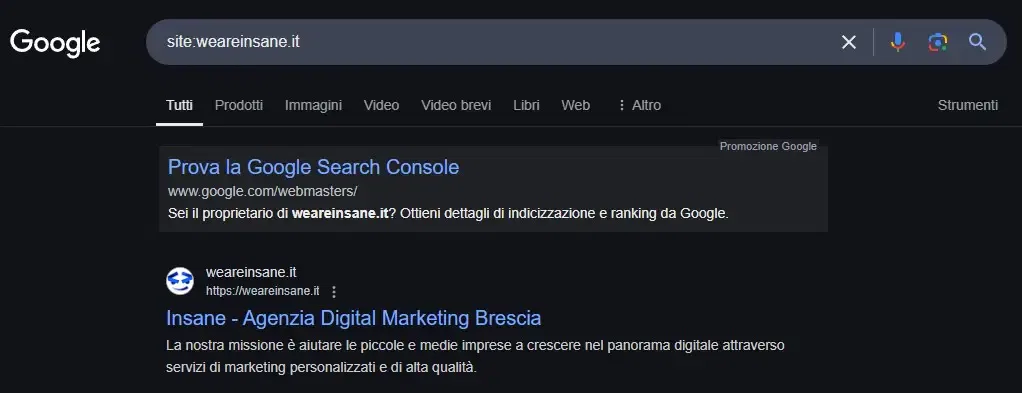
Task: Click the Promozione Google label
Action: tap(768, 146)
